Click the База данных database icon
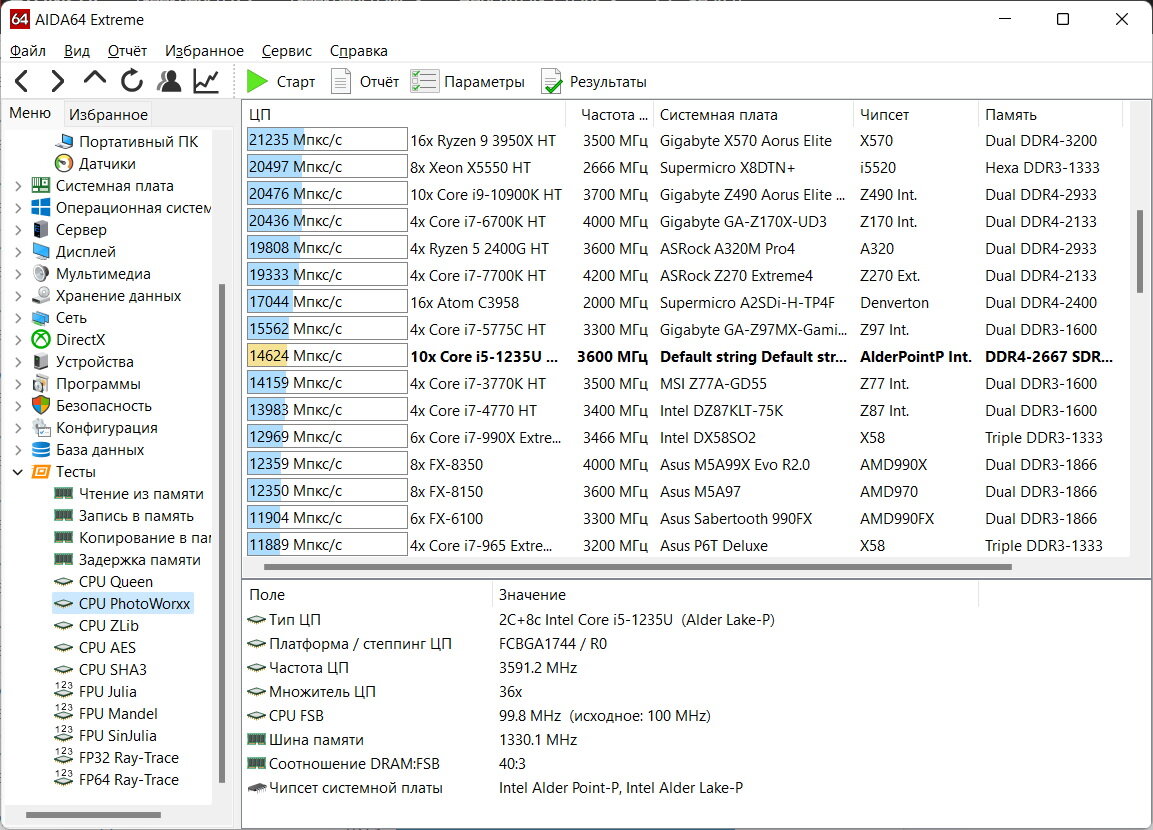The width and height of the screenshot is (1153, 830). point(41,450)
